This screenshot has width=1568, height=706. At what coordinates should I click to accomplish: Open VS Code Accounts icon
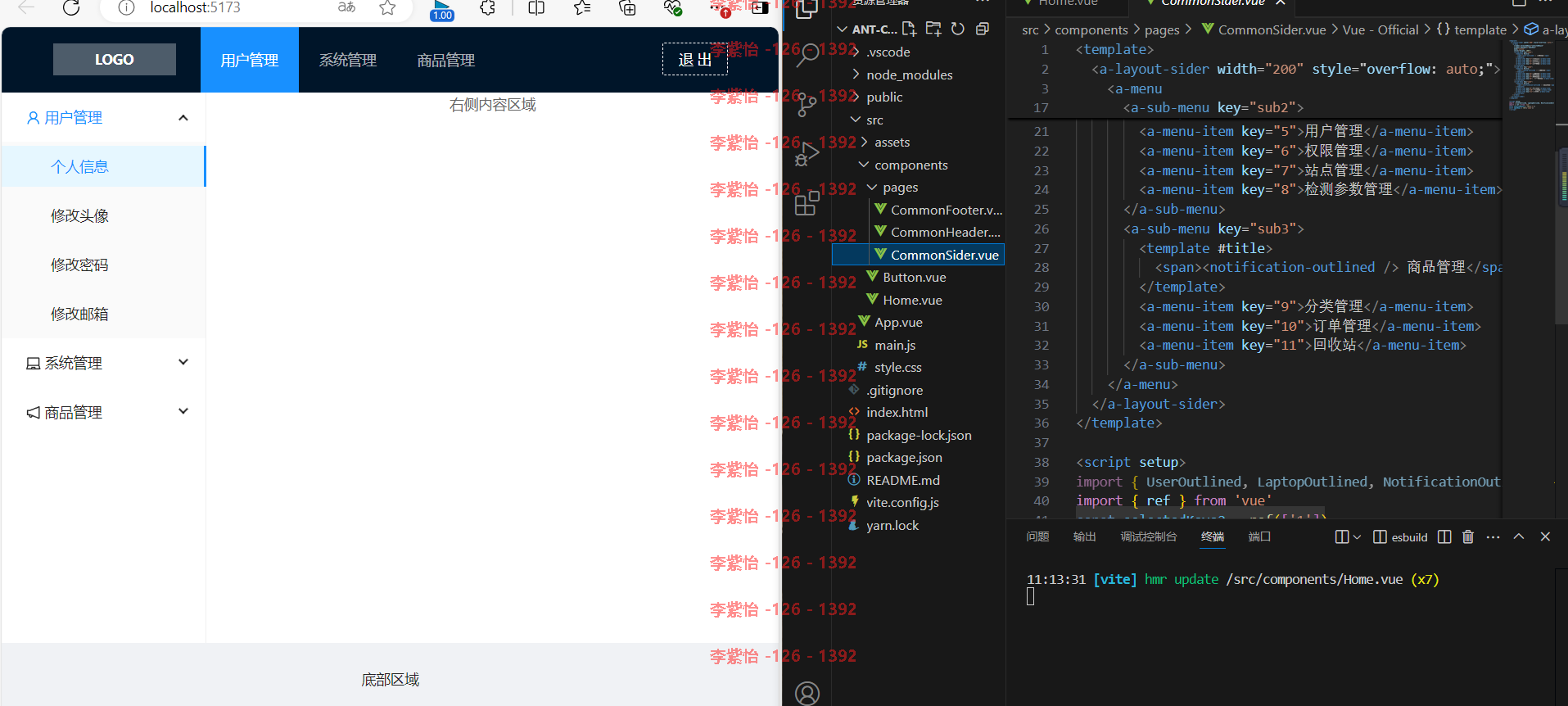pyautogui.click(x=807, y=693)
